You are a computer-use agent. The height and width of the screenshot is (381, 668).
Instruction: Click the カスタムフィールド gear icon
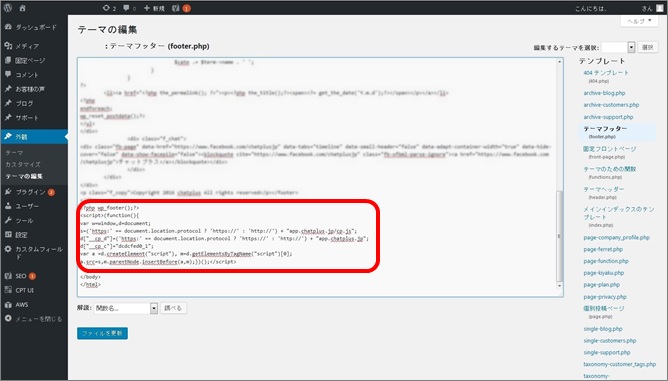[8, 249]
